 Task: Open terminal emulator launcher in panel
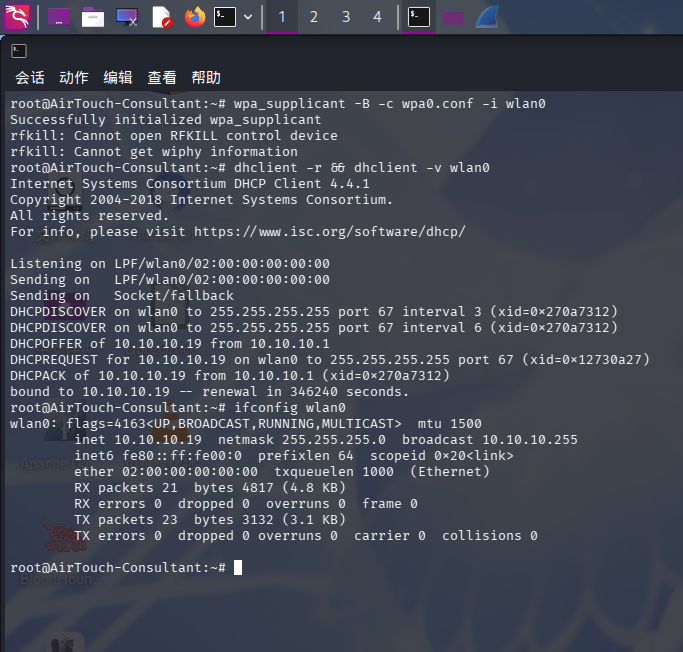coord(225,17)
